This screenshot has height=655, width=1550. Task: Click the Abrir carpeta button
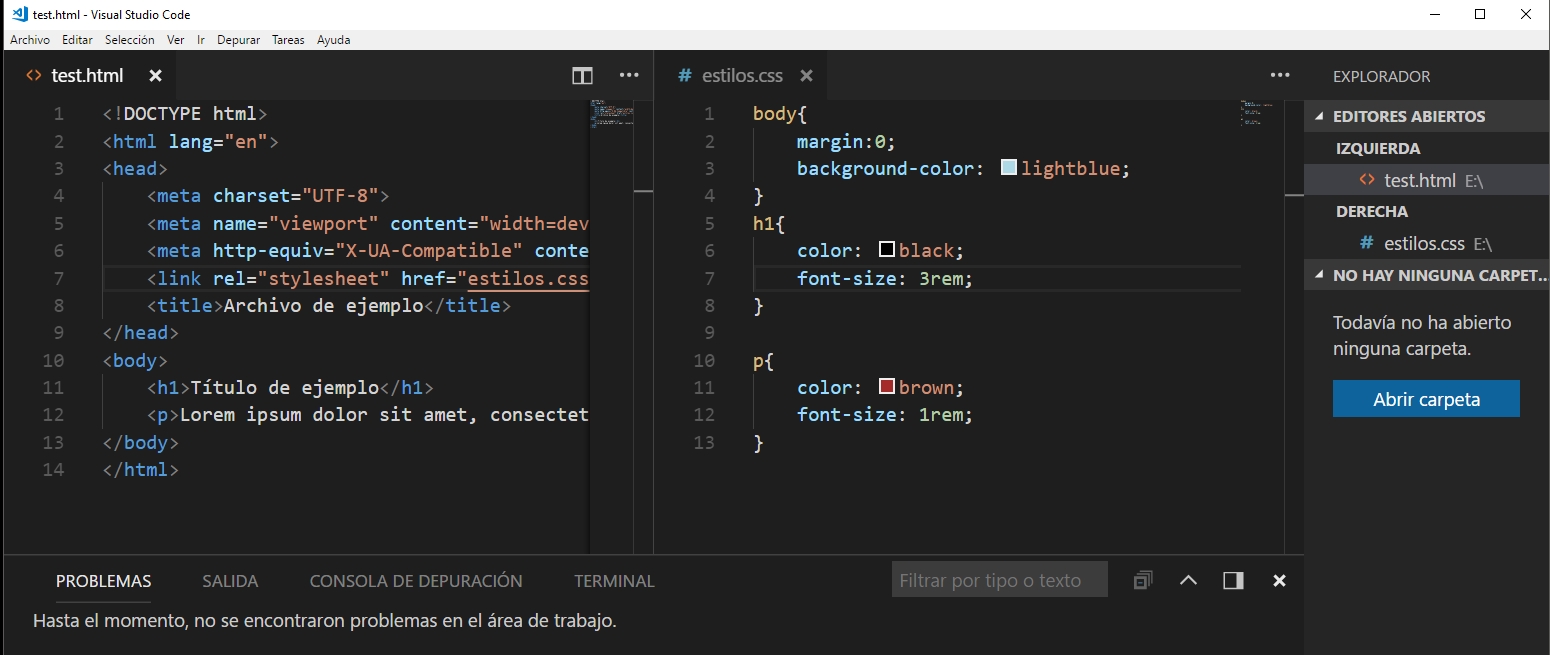tap(1425, 399)
